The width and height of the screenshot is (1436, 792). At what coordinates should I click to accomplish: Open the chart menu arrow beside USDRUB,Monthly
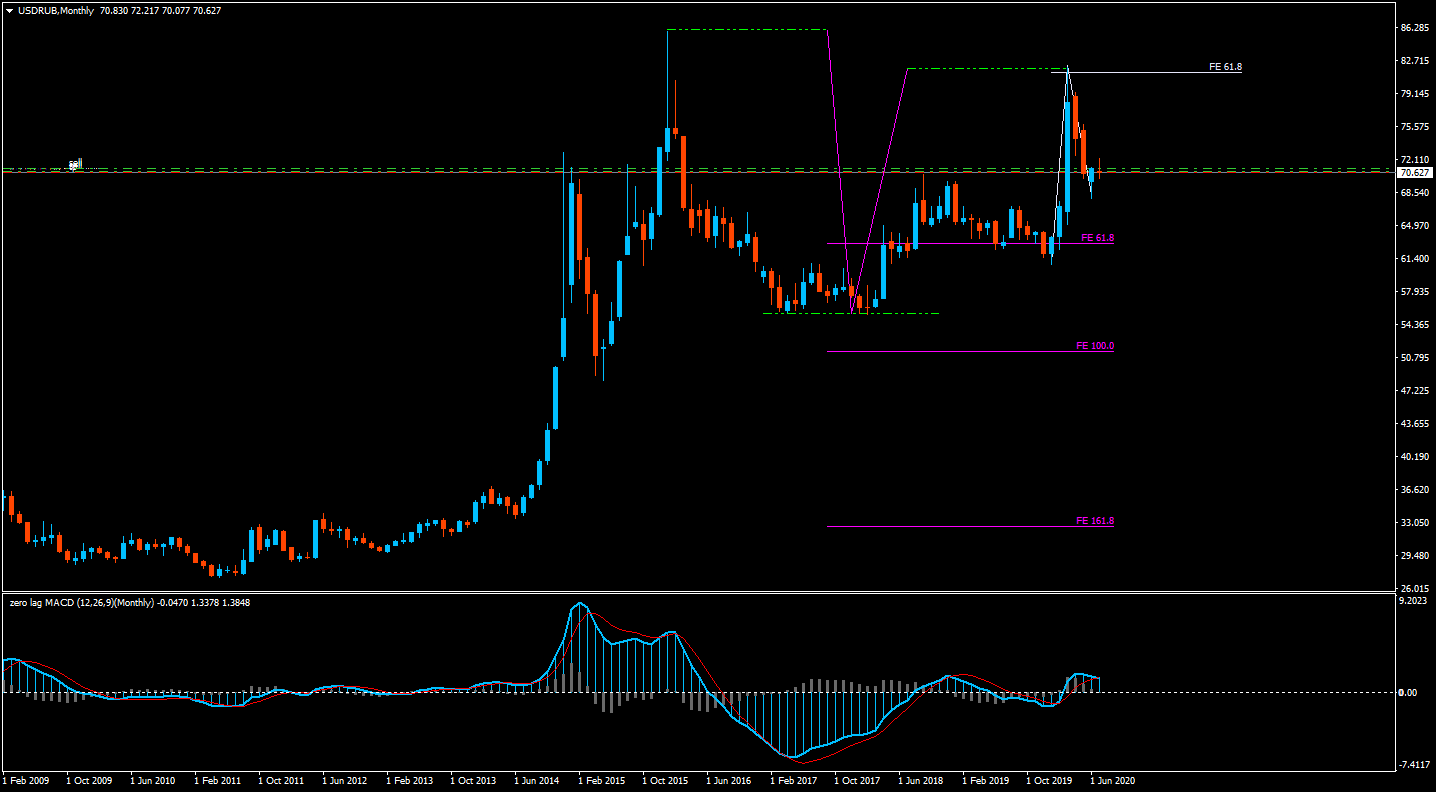point(9,10)
